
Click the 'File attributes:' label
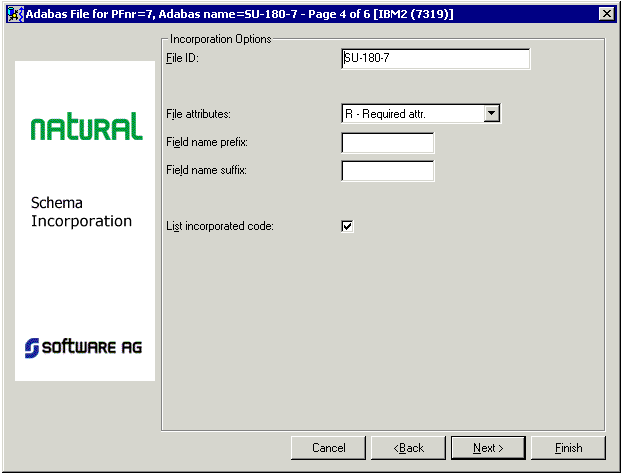pos(198,115)
